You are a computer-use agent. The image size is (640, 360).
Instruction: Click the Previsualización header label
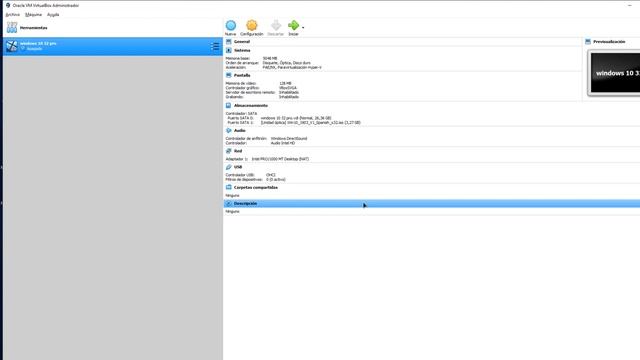609,42
